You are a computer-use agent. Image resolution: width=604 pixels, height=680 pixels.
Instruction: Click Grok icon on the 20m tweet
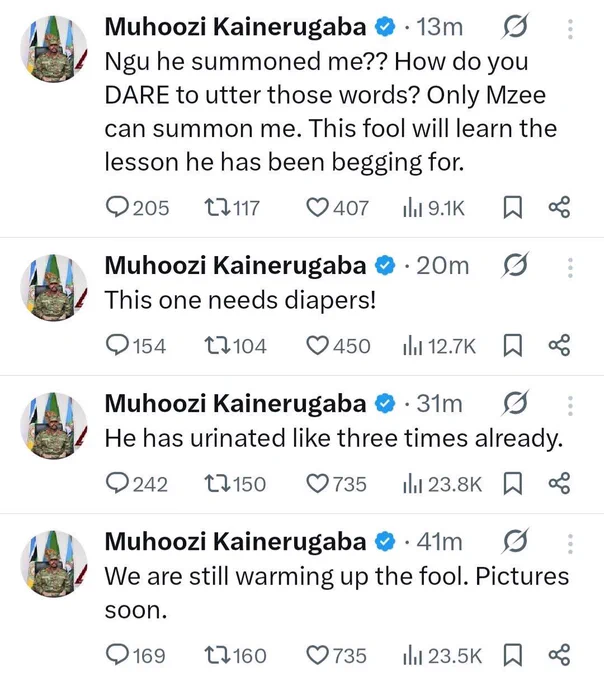coord(515,265)
